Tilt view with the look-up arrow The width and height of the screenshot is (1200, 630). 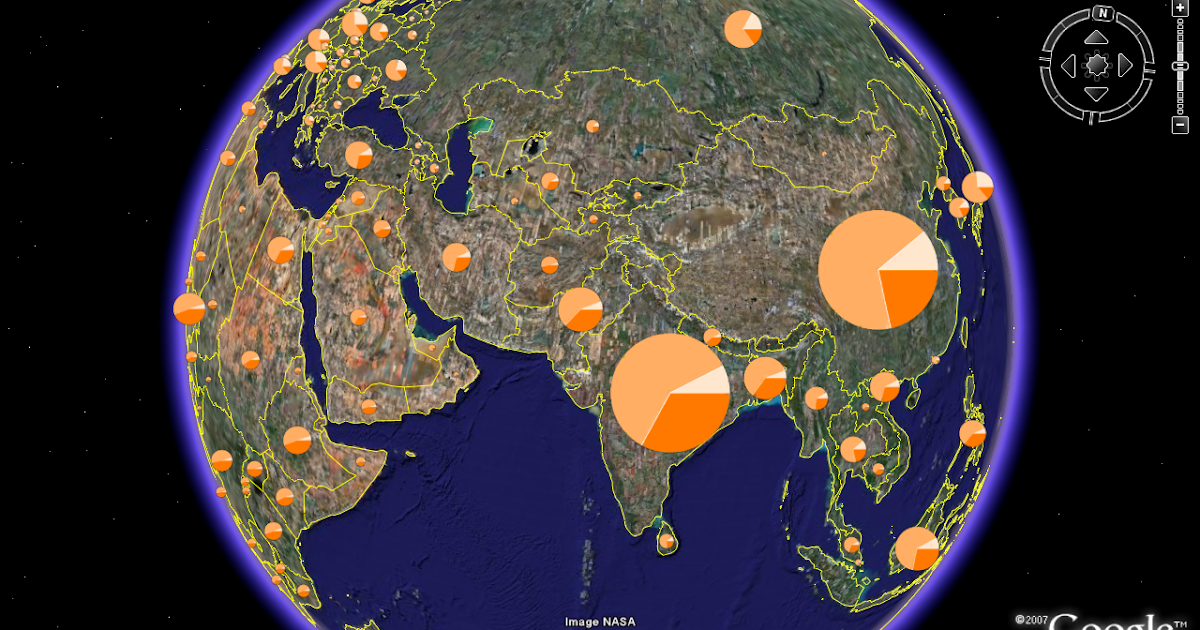1097,38
